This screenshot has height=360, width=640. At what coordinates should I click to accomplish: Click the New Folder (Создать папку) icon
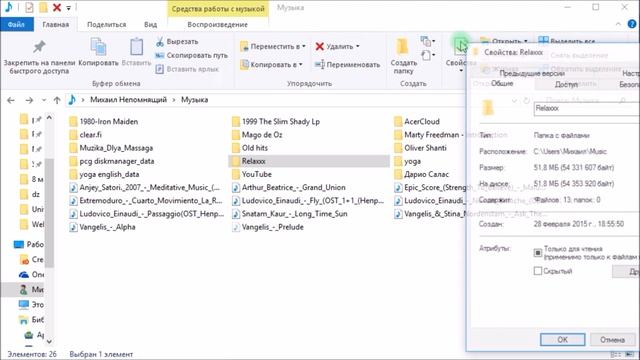click(x=402, y=47)
